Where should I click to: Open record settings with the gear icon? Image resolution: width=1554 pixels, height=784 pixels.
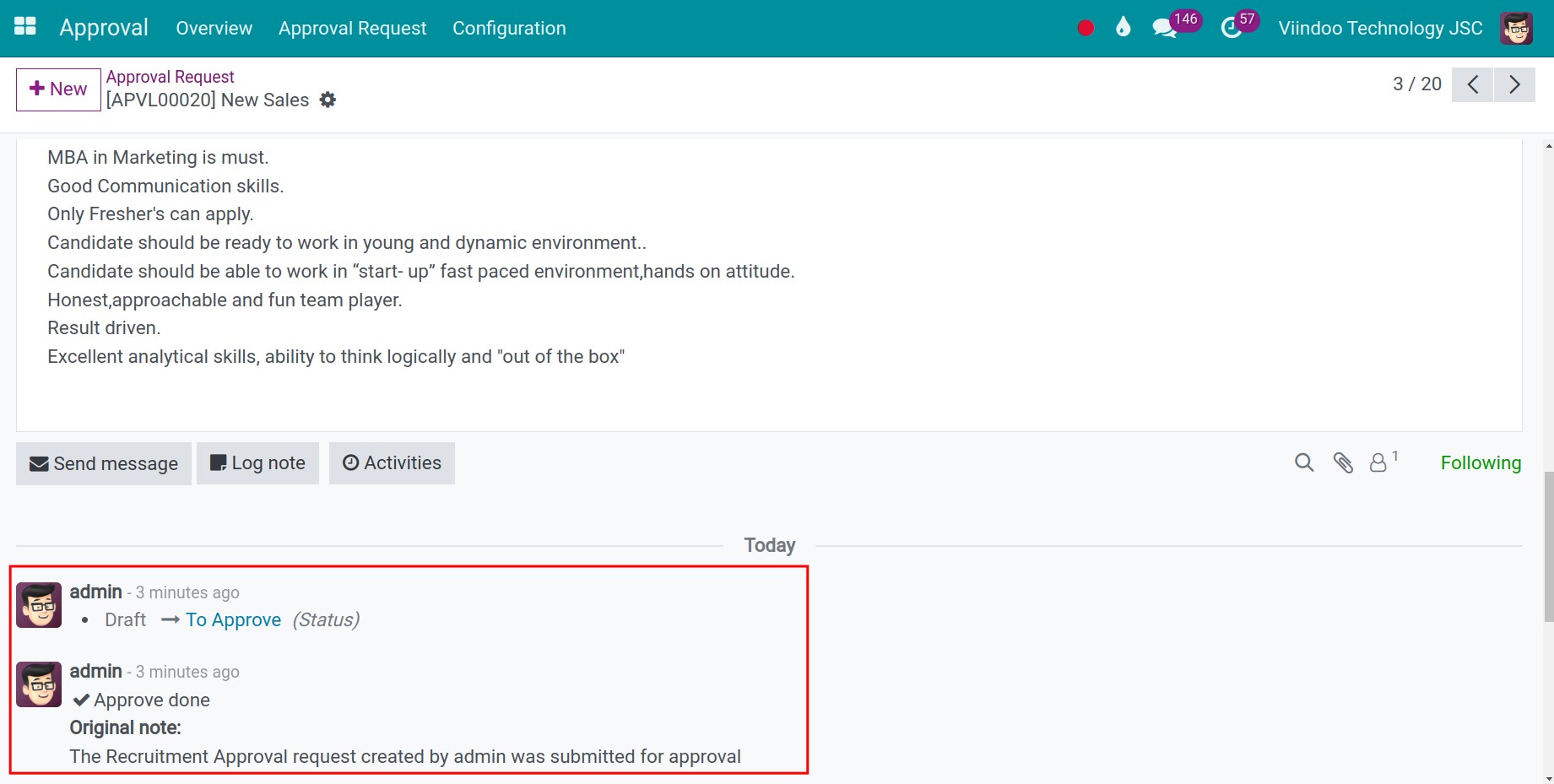[x=328, y=100]
